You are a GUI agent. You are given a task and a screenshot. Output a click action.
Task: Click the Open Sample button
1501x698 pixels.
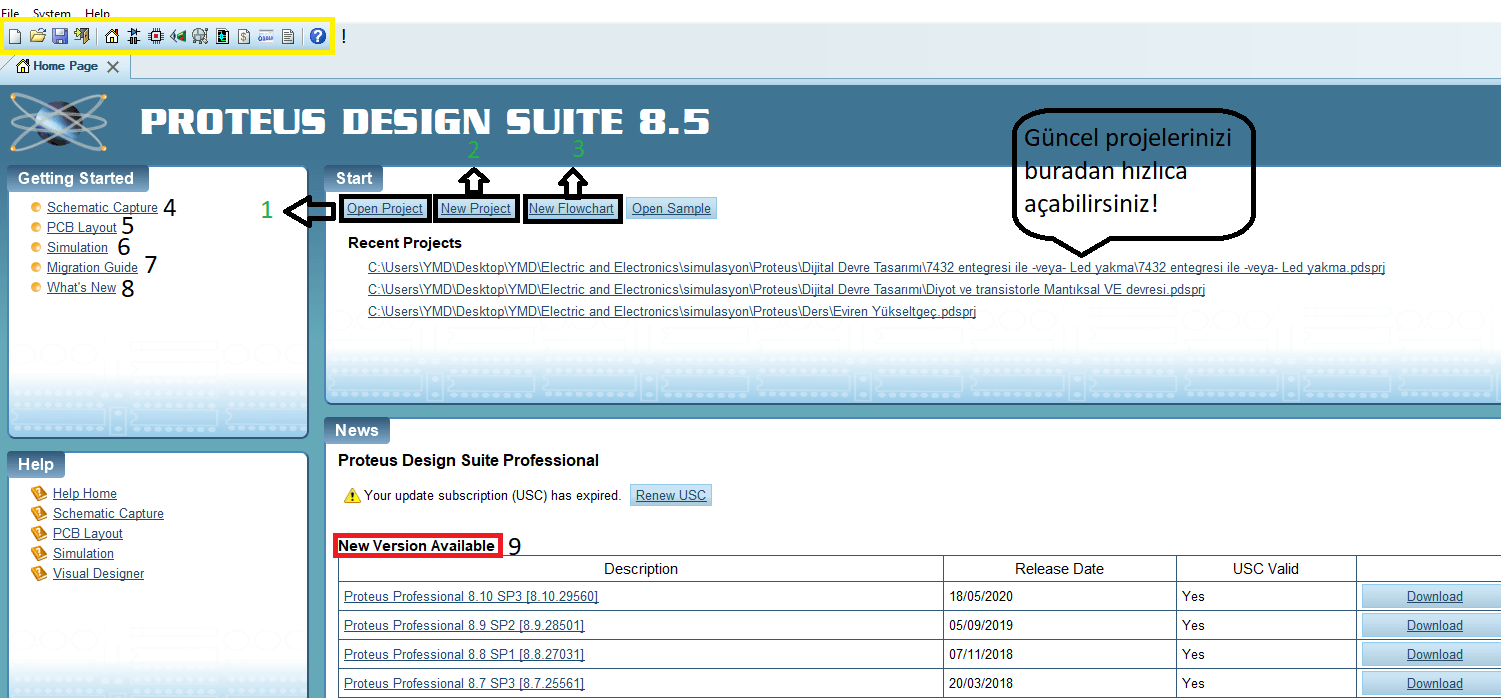point(671,209)
